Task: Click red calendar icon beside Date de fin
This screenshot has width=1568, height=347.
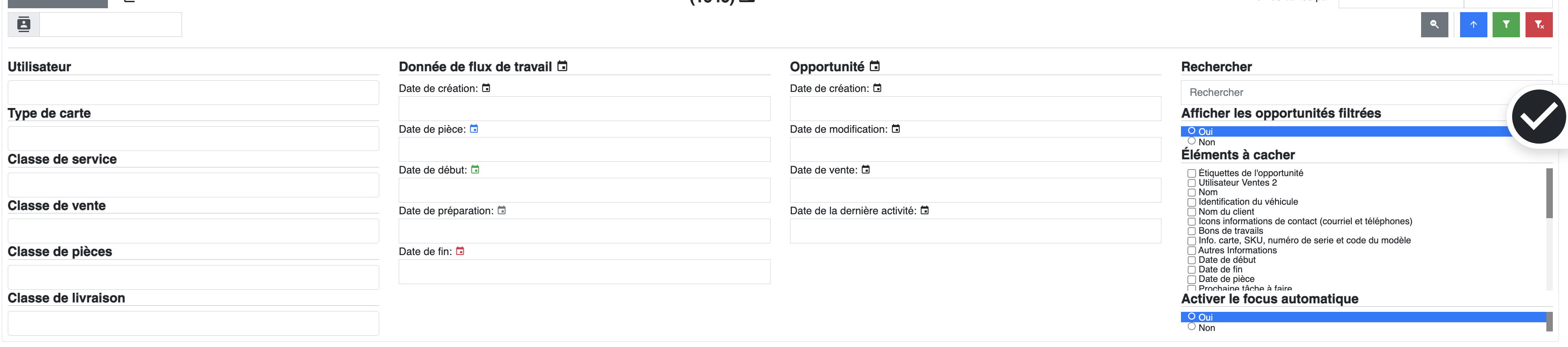Action: click(460, 252)
